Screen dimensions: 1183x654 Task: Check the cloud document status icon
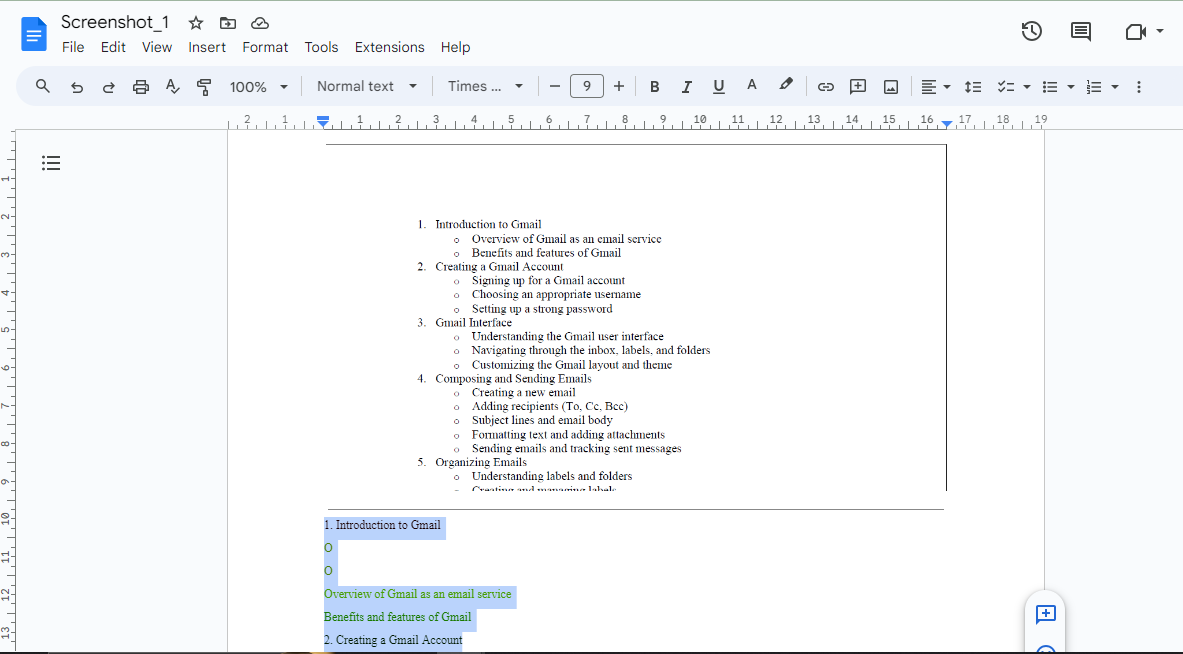(x=260, y=23)
